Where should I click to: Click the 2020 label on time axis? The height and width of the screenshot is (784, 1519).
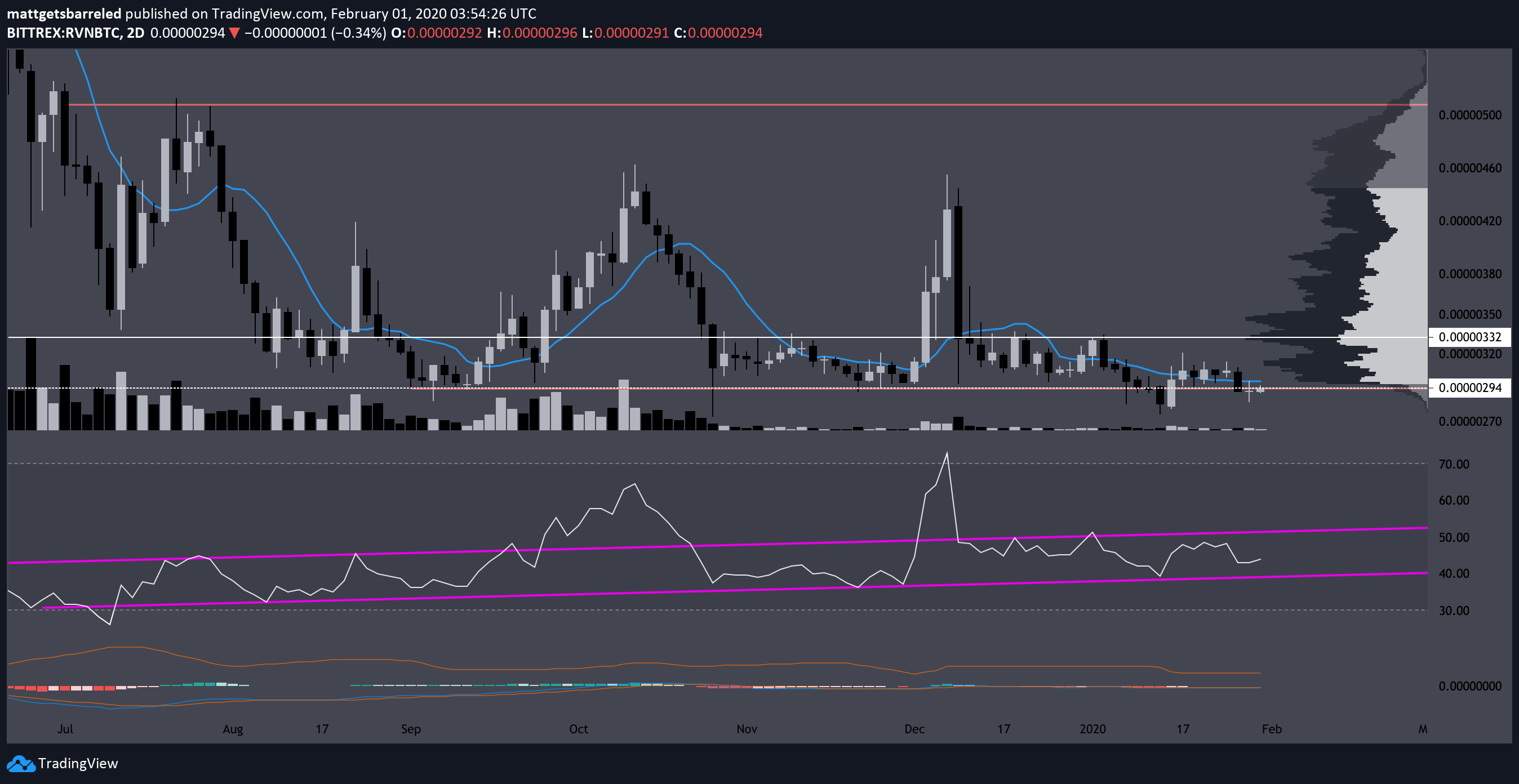point(1092,729)
